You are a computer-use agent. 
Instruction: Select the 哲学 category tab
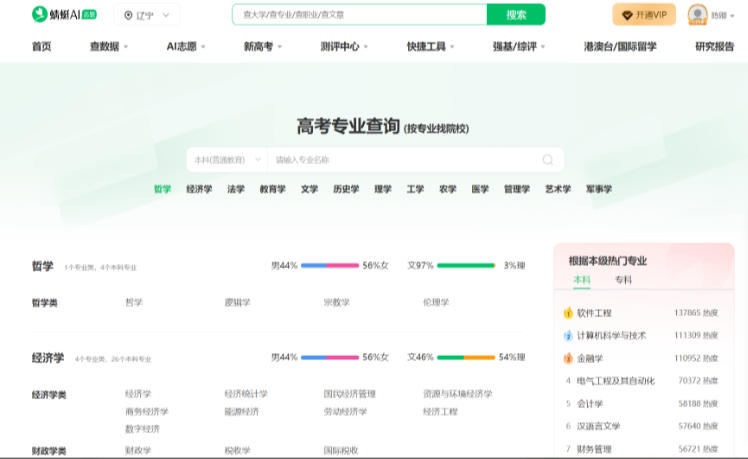[162, 189]
